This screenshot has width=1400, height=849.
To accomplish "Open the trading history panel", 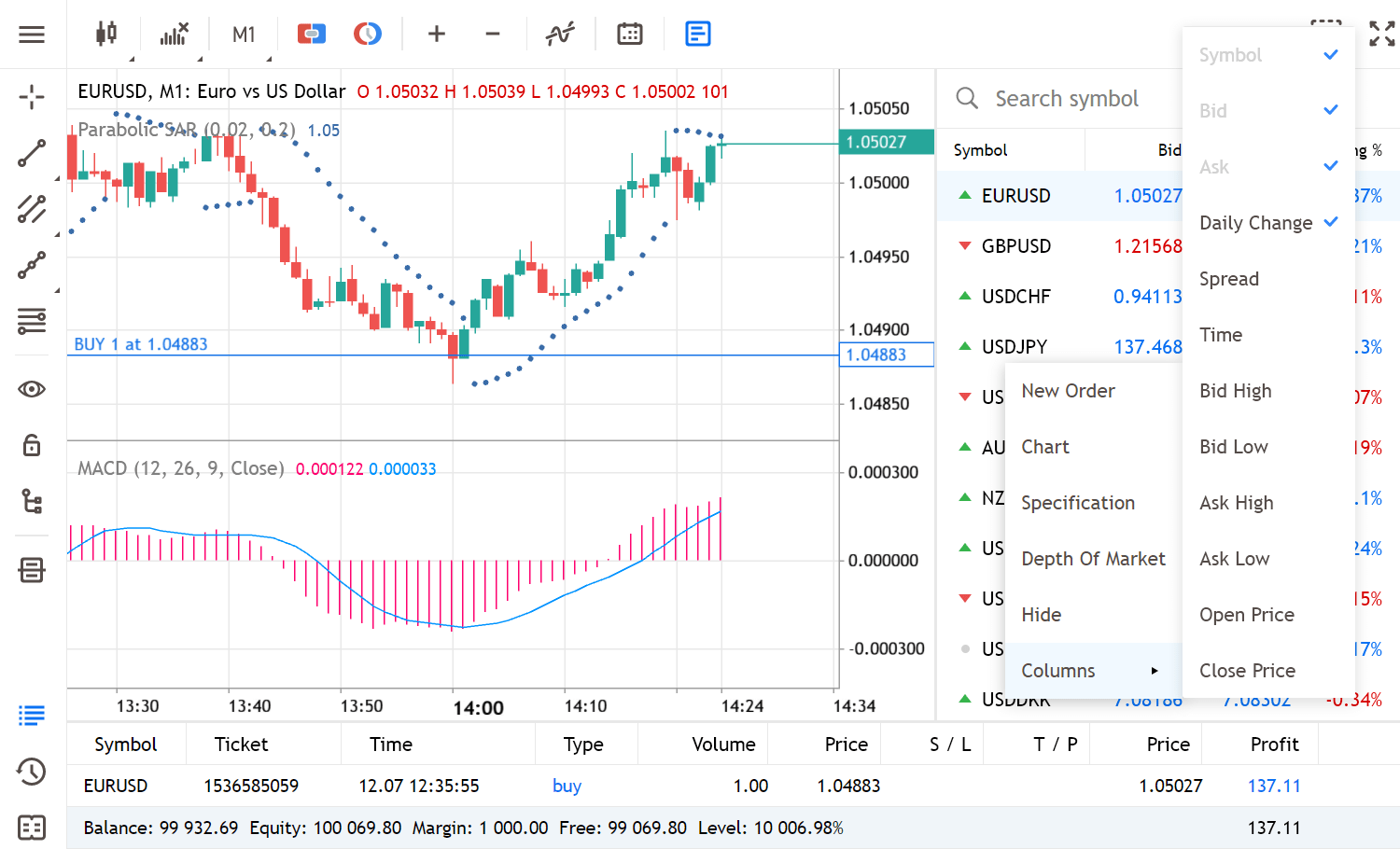I will pyautogui.click(x=31, y=772).
